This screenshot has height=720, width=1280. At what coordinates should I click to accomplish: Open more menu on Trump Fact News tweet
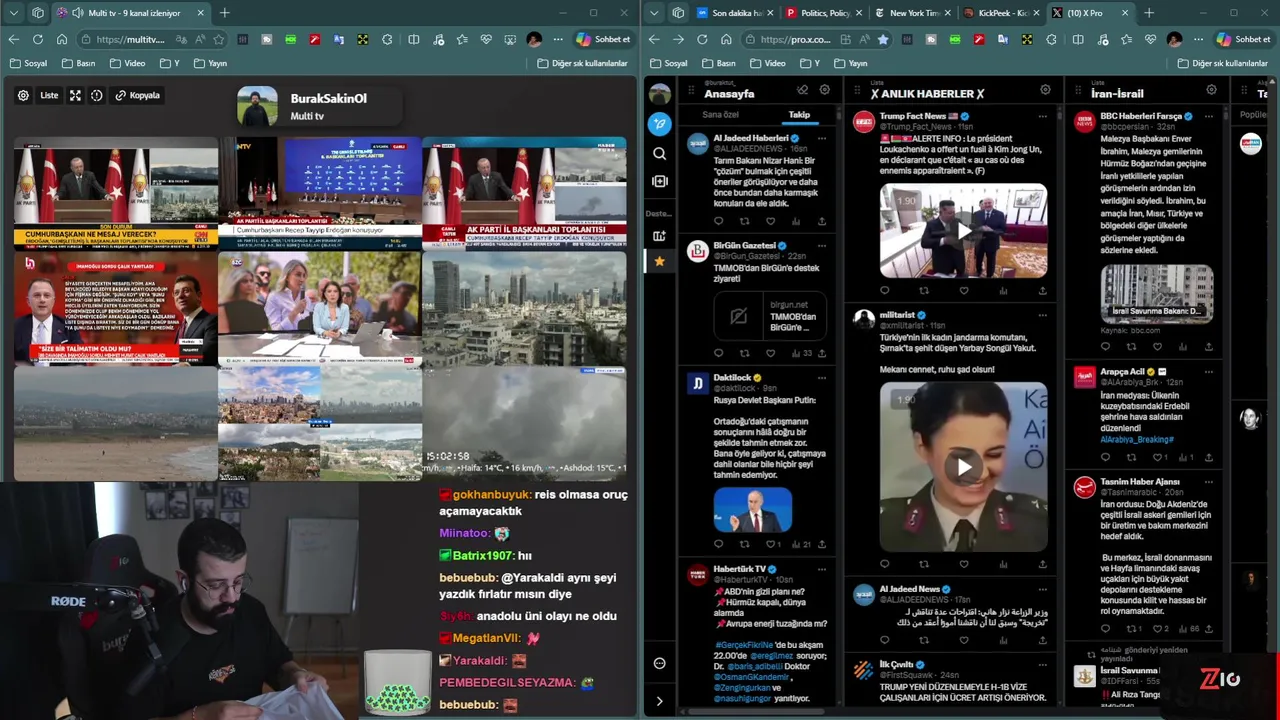(x=1042, y=116)
